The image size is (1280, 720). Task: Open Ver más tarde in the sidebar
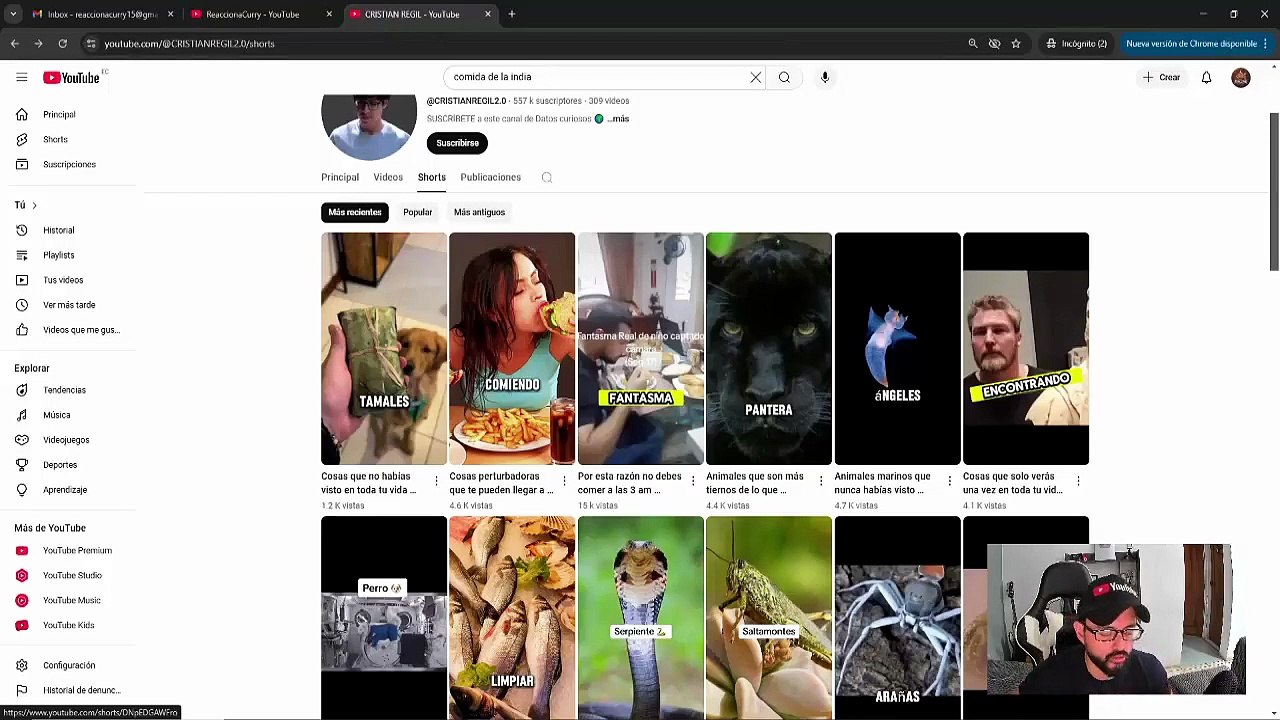click(x=68, y=305)
